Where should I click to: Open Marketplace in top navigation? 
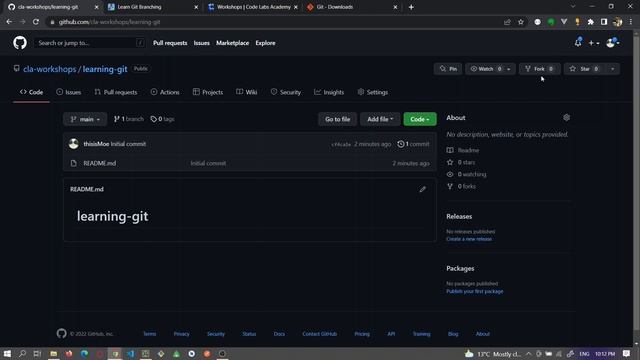point(233,43)
